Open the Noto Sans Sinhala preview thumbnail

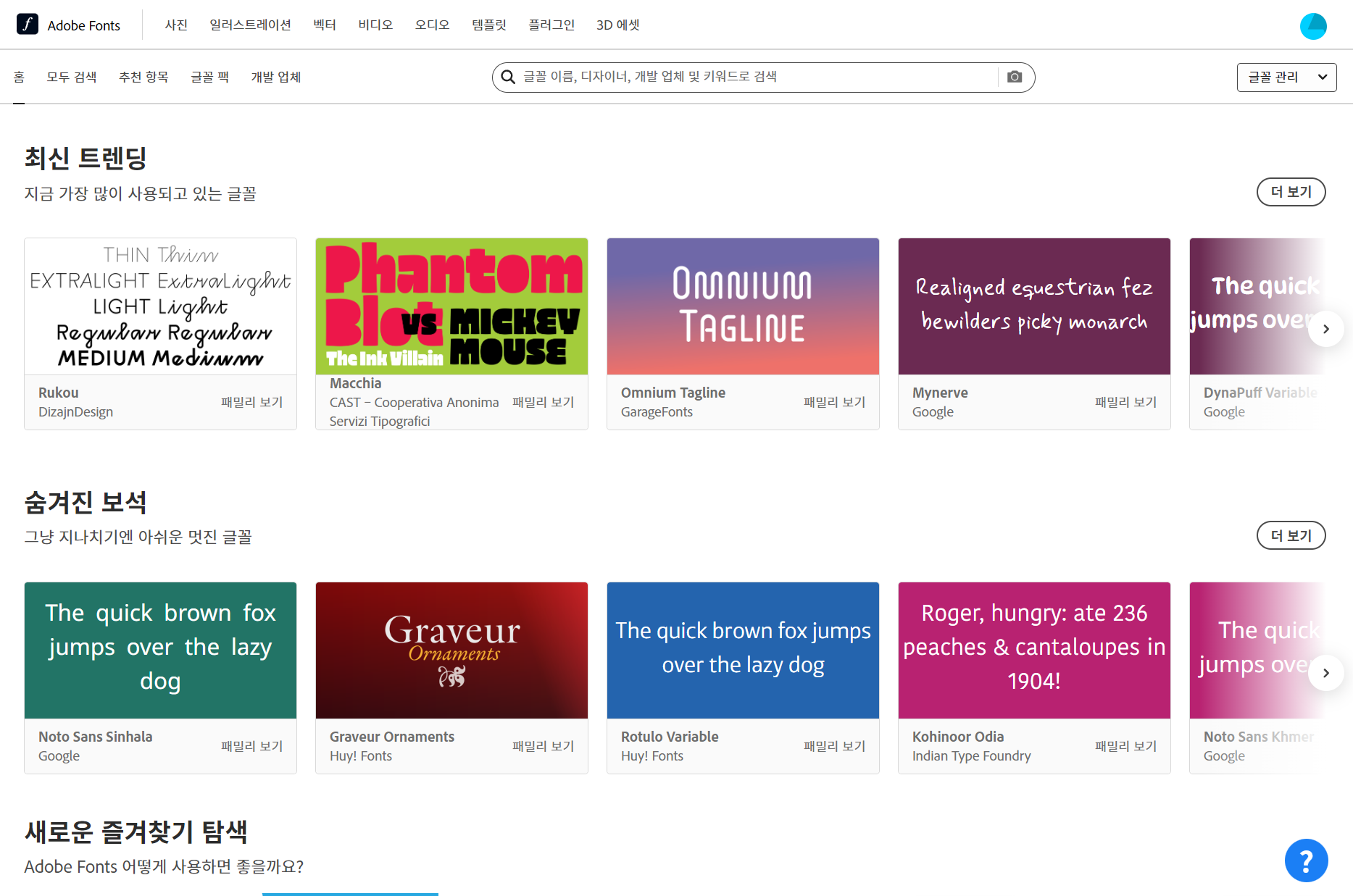pyautogui.click(x=160, y=650)
